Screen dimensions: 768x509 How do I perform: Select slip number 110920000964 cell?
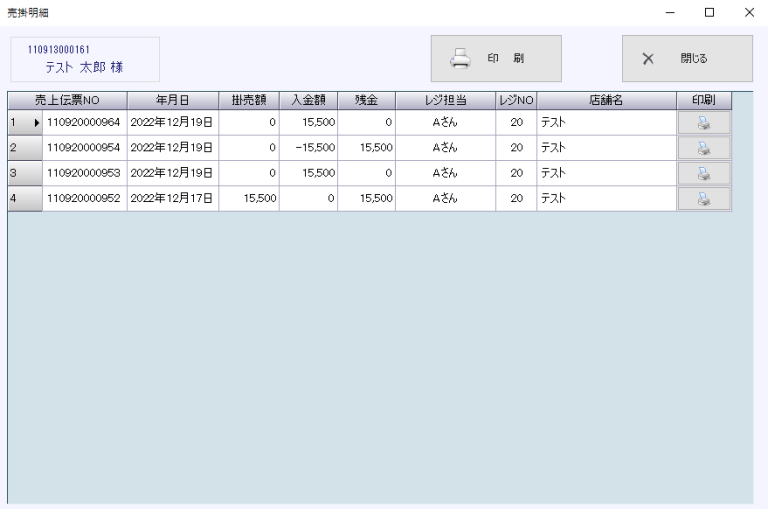point(85,122)
